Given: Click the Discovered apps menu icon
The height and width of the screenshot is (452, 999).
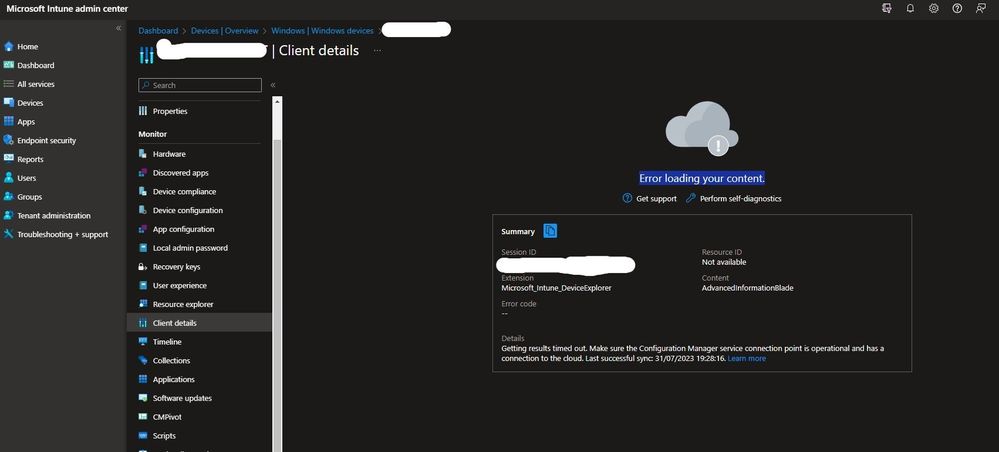Looking at the screenshot, I should [143, 173].
